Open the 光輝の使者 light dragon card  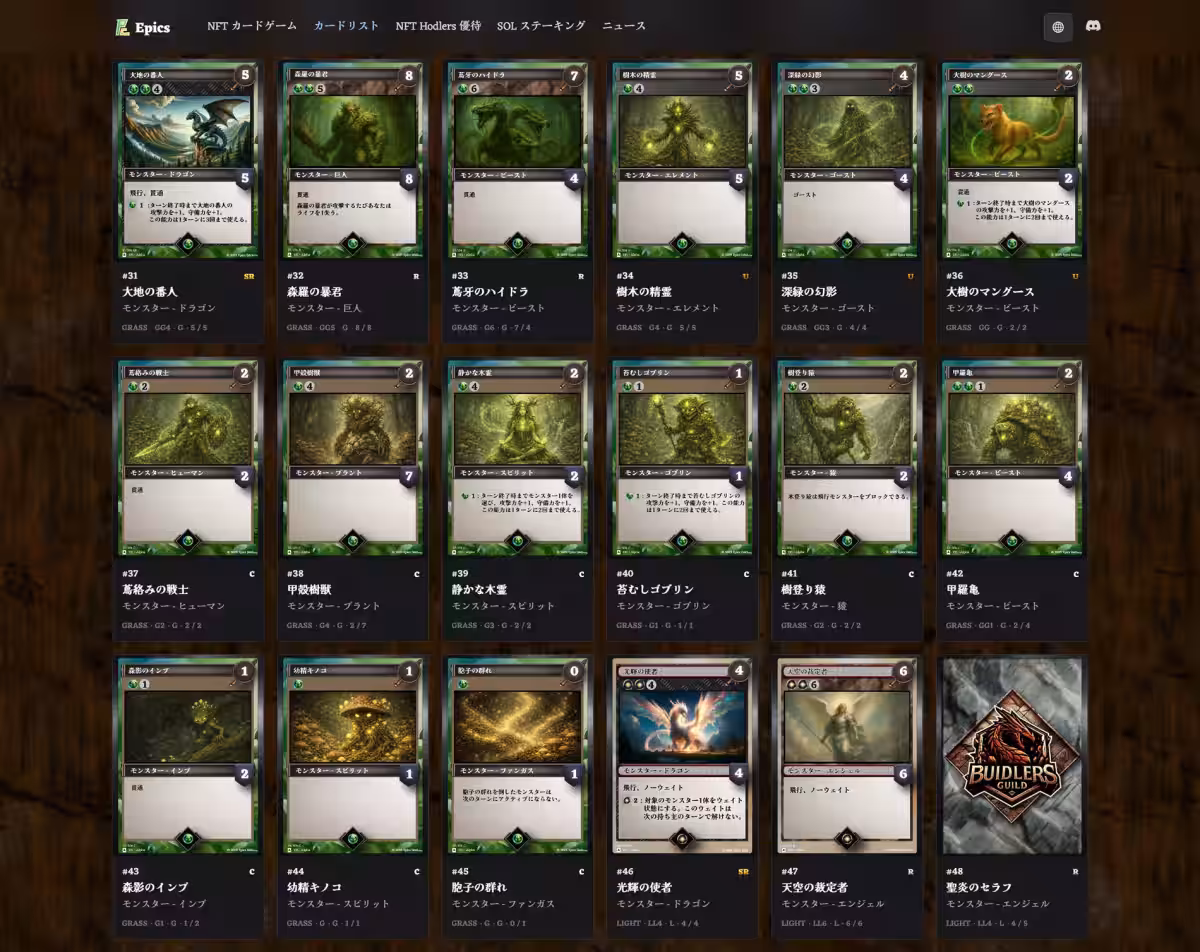(x=683, y=756)
